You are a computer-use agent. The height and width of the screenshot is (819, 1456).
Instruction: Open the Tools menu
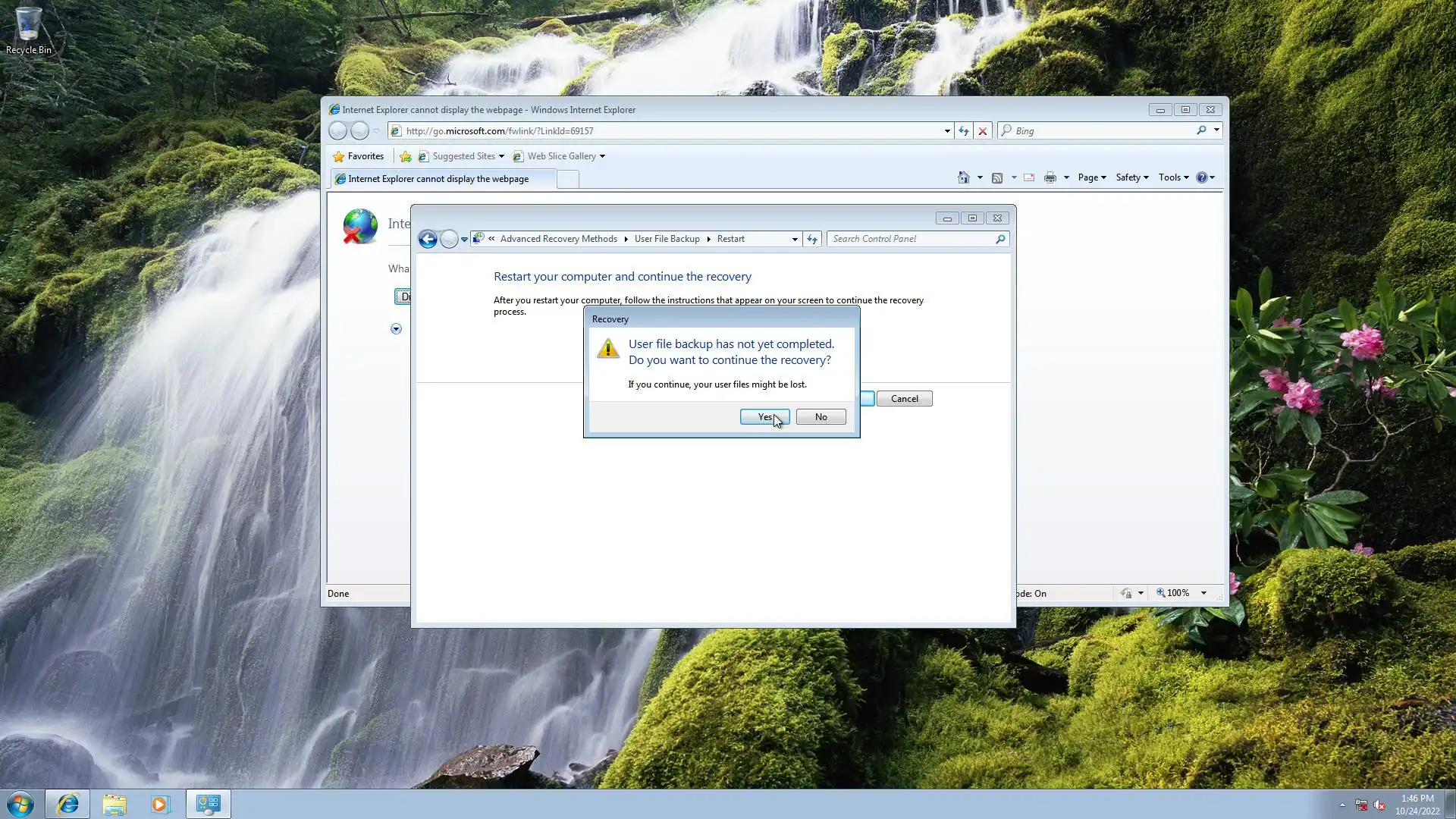(x=1172, y=177)
